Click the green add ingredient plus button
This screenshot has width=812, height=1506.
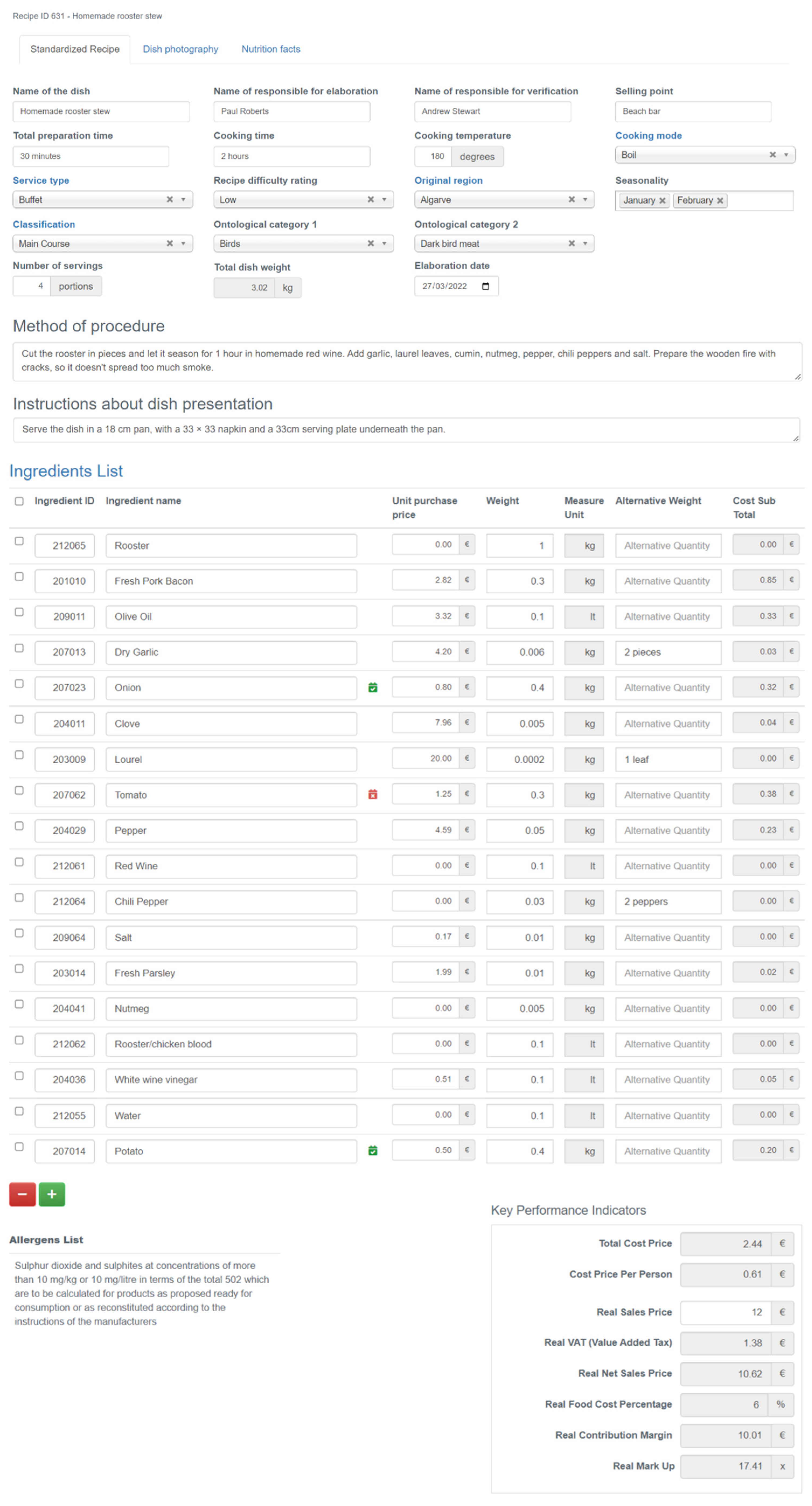pos(52,1194)
